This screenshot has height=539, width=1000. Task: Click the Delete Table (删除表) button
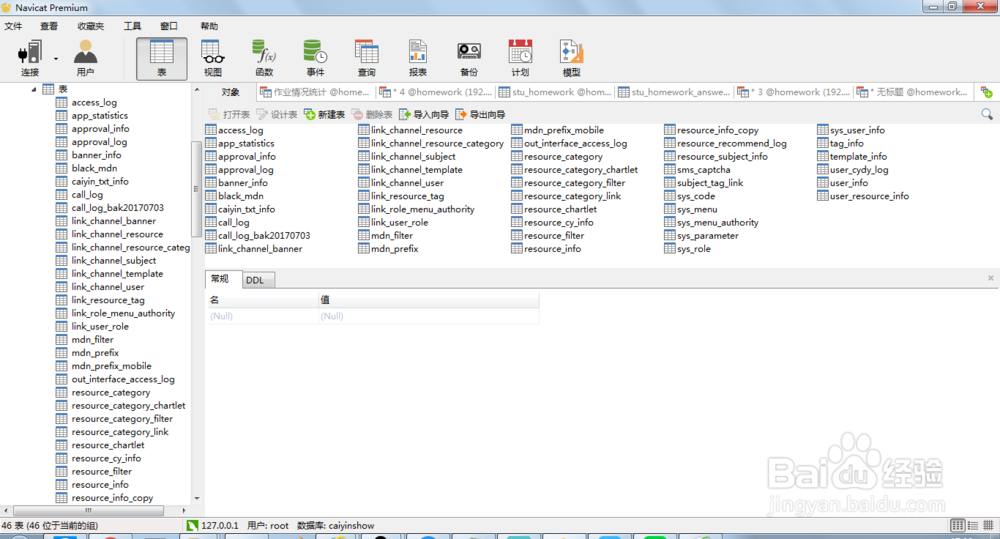[372, 114]
